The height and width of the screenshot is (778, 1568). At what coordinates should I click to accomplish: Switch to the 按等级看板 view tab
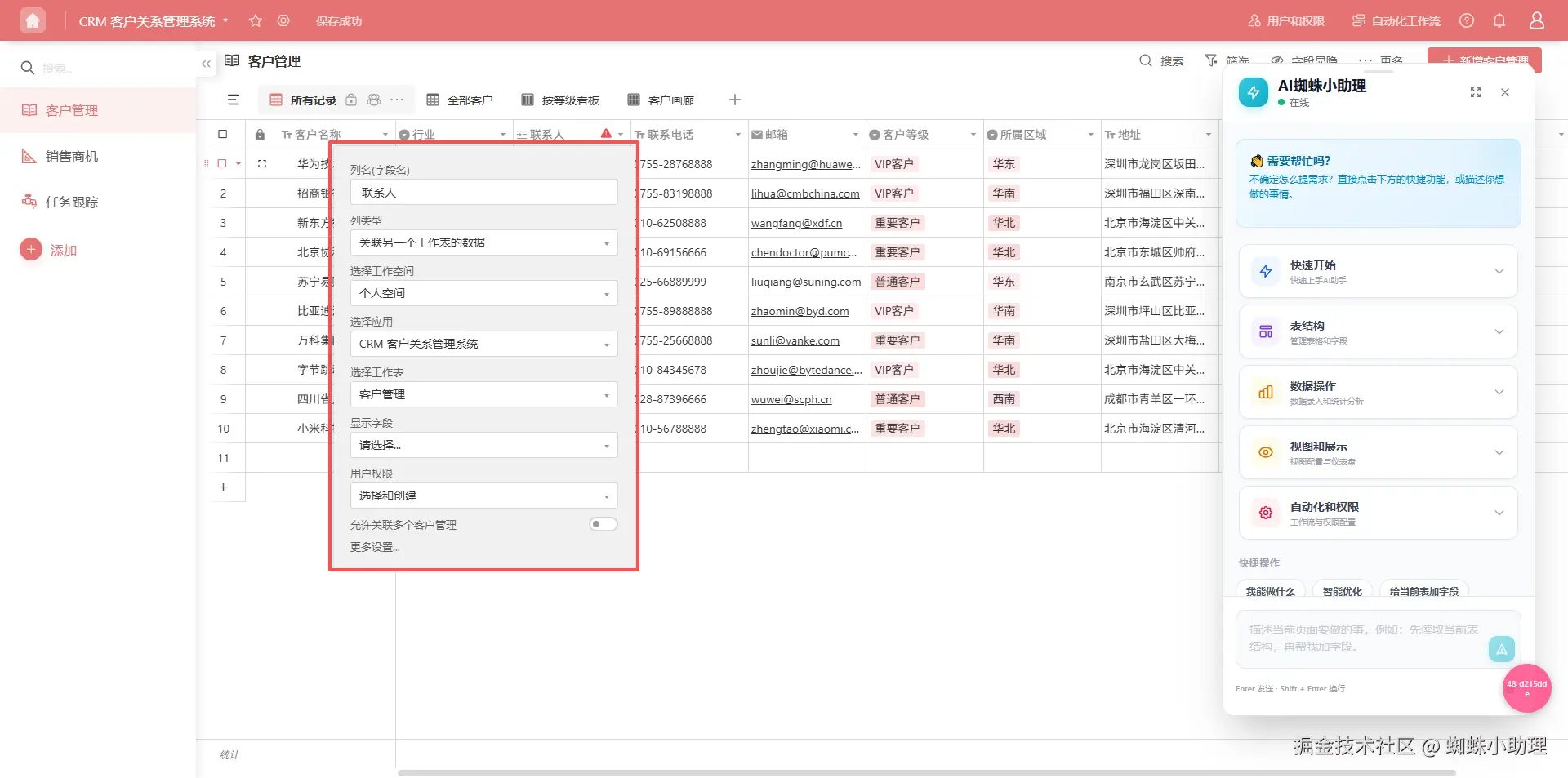pyautogui.click(x=560, y=100)
